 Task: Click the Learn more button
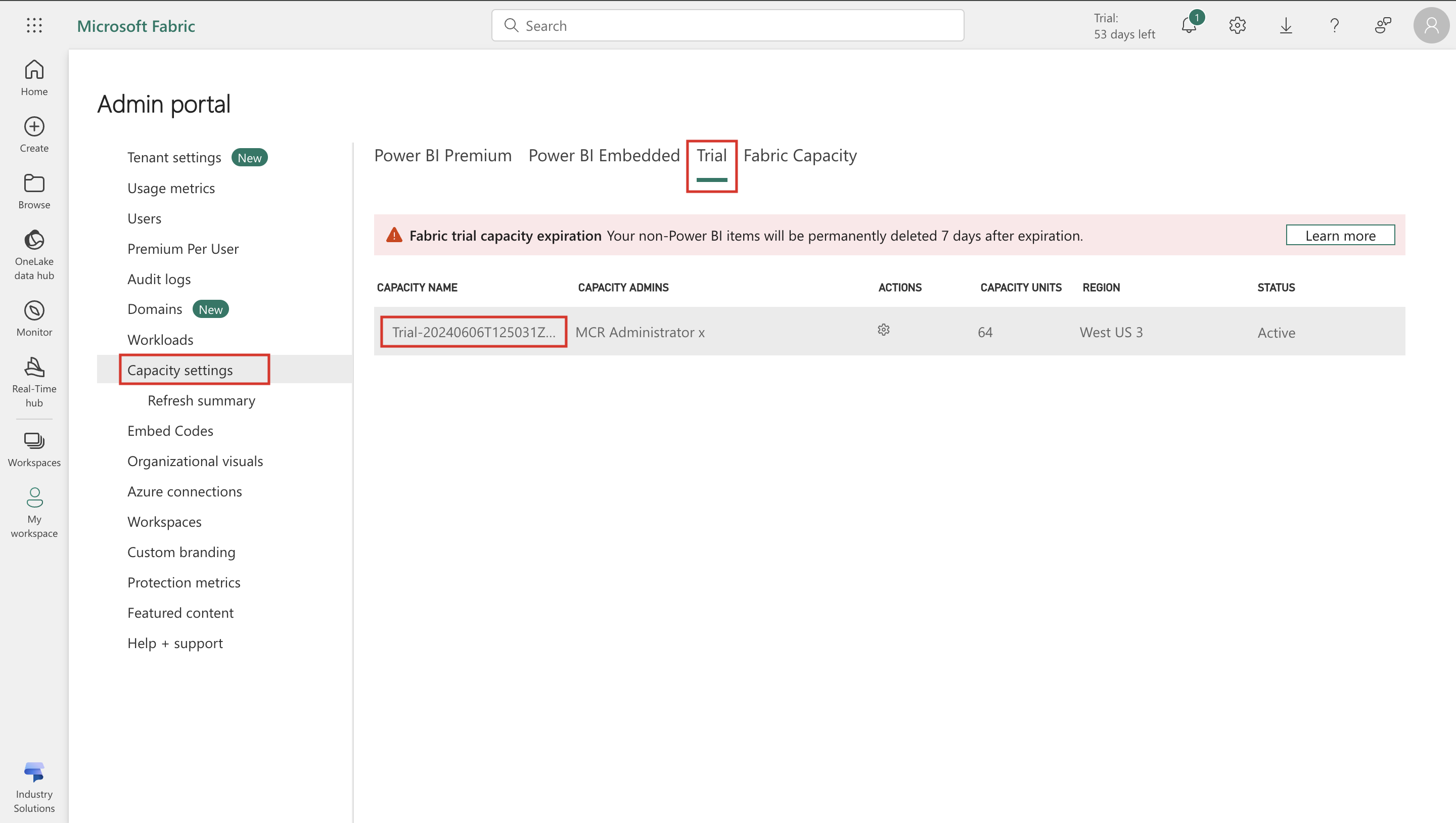[x=1340, y=235]
